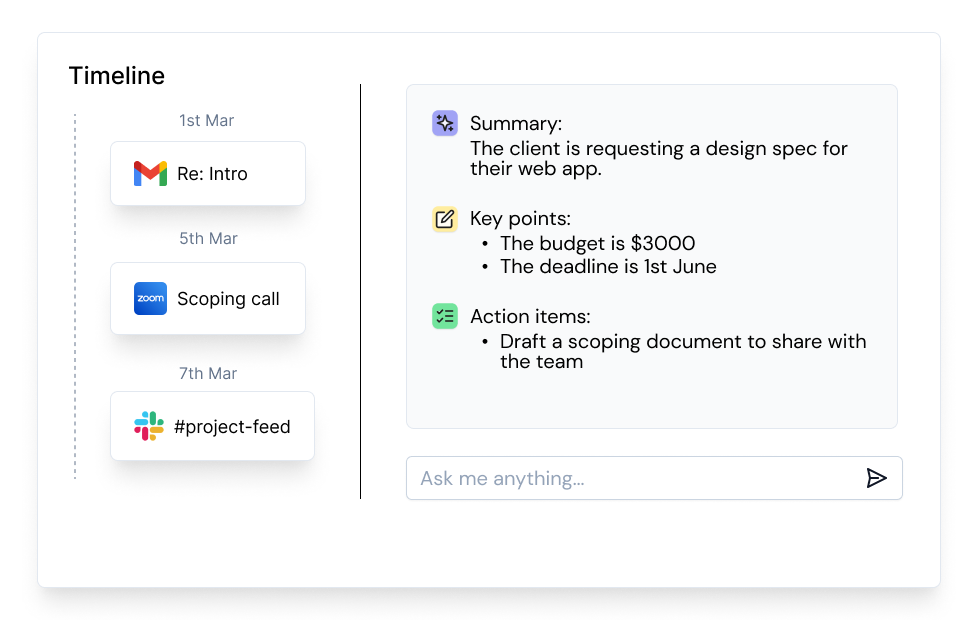Click the yellow pencil Key points icon
978x620 pixels.
[444, 218]
